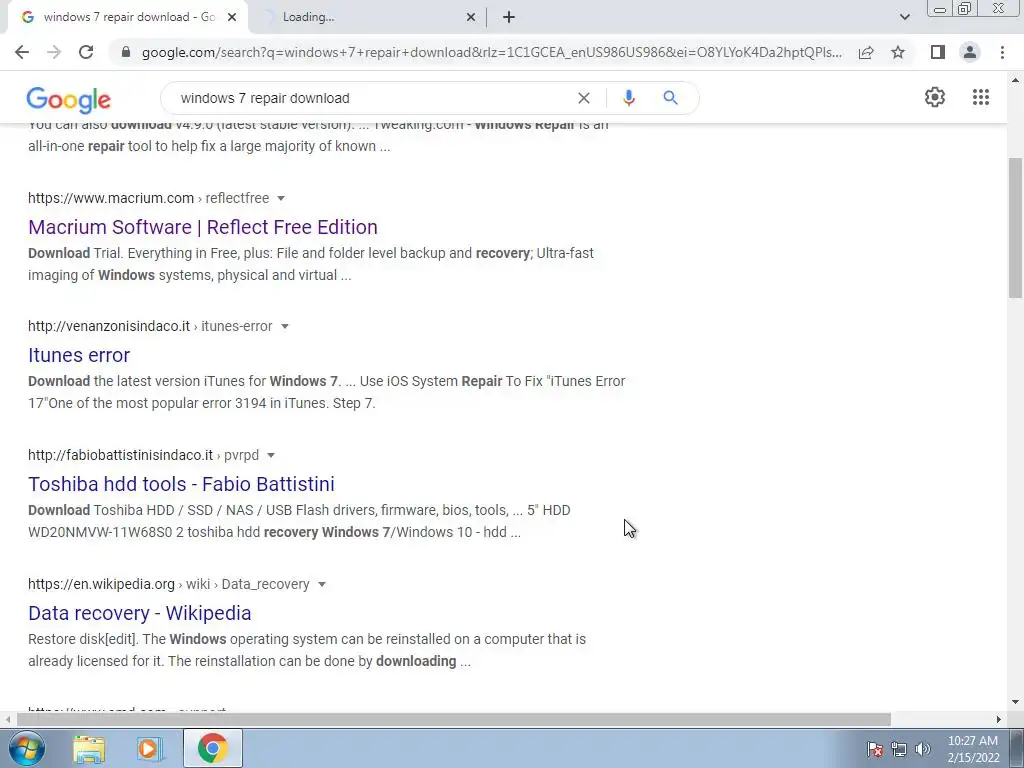Image resolution: width=1024 pixels, height=768 pixels.
Task: Reload the current page
Action: 86,52
